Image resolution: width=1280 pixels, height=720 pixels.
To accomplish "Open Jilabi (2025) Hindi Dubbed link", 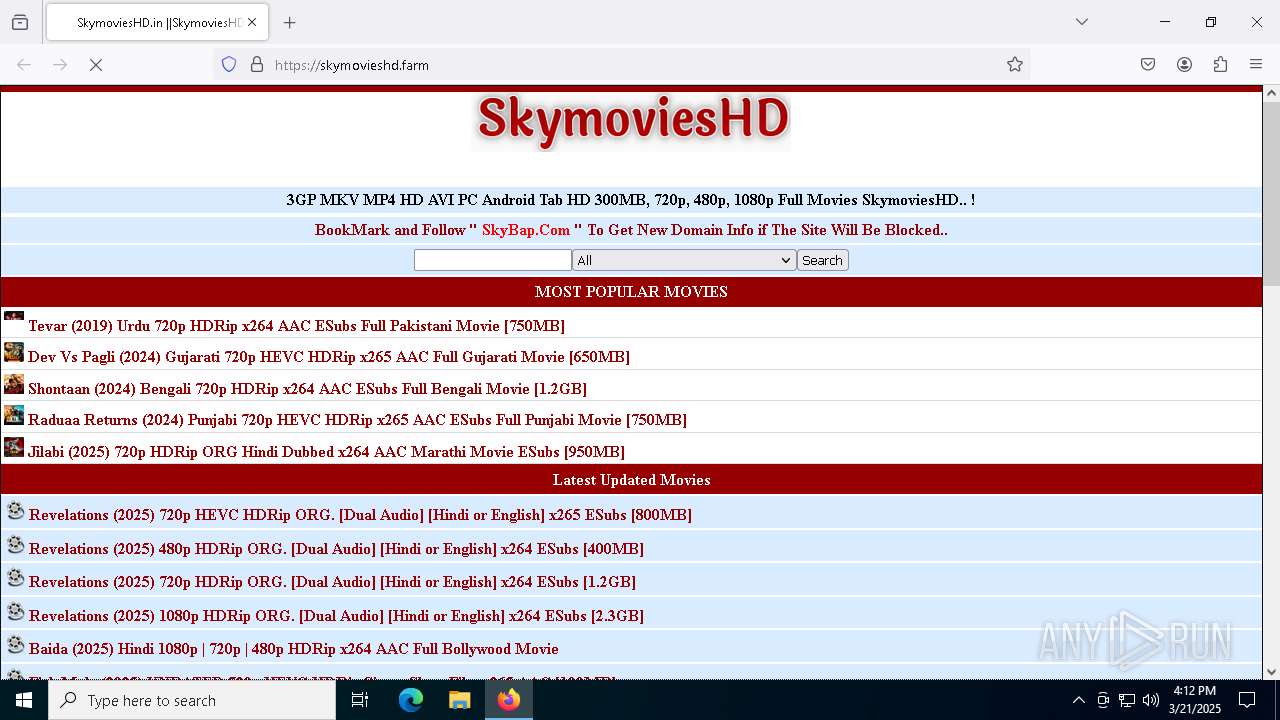I will 326,452.
